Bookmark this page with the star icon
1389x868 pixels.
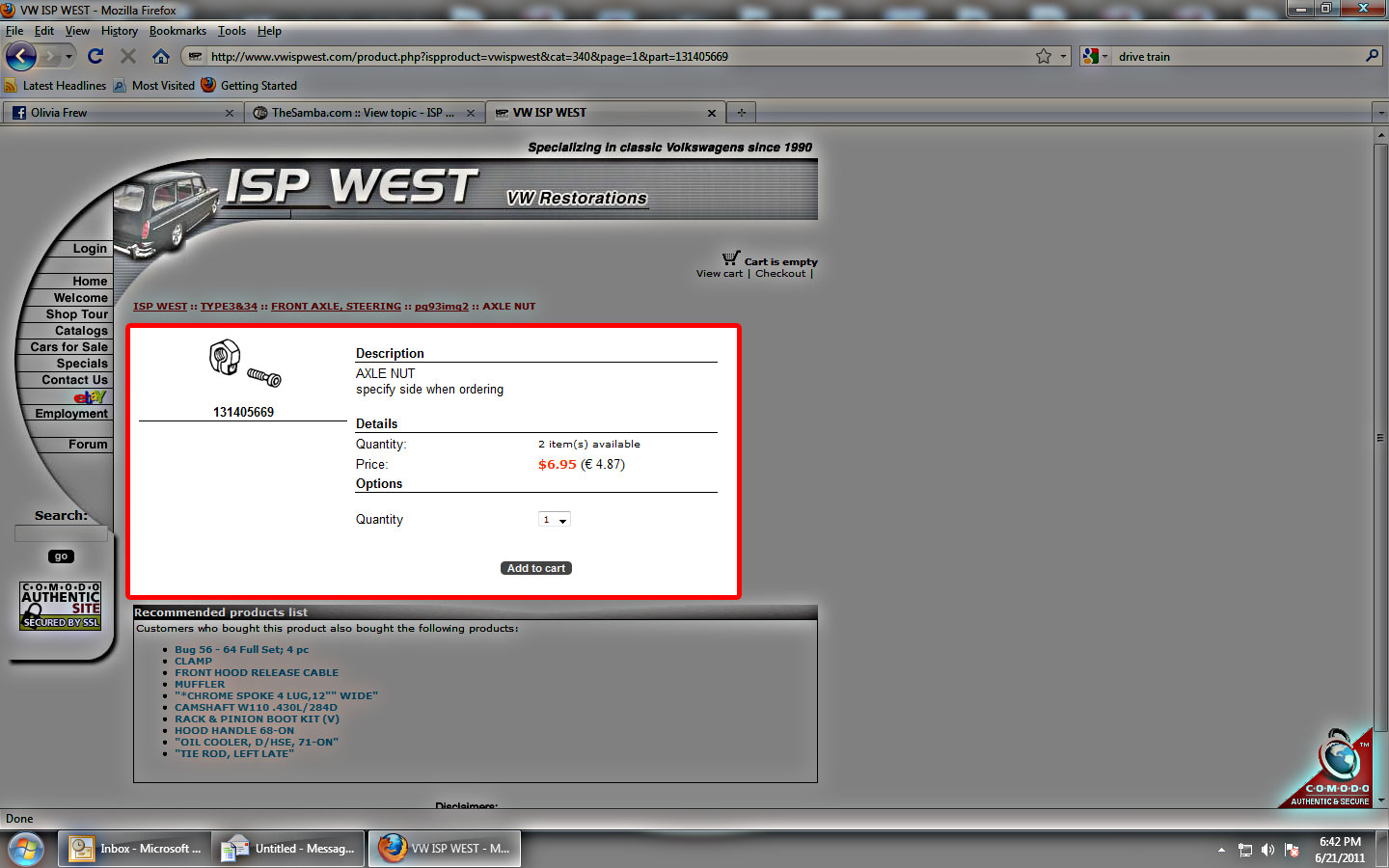[1043, 57]
